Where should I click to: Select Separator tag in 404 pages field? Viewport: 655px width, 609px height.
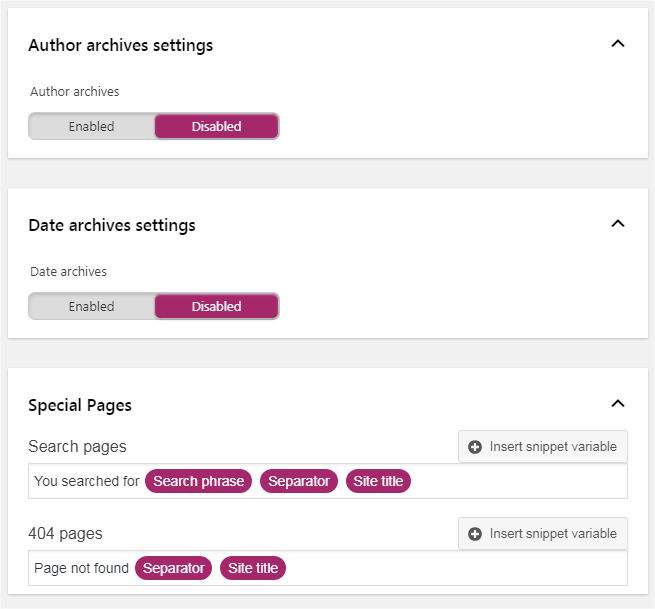[173, 568]
